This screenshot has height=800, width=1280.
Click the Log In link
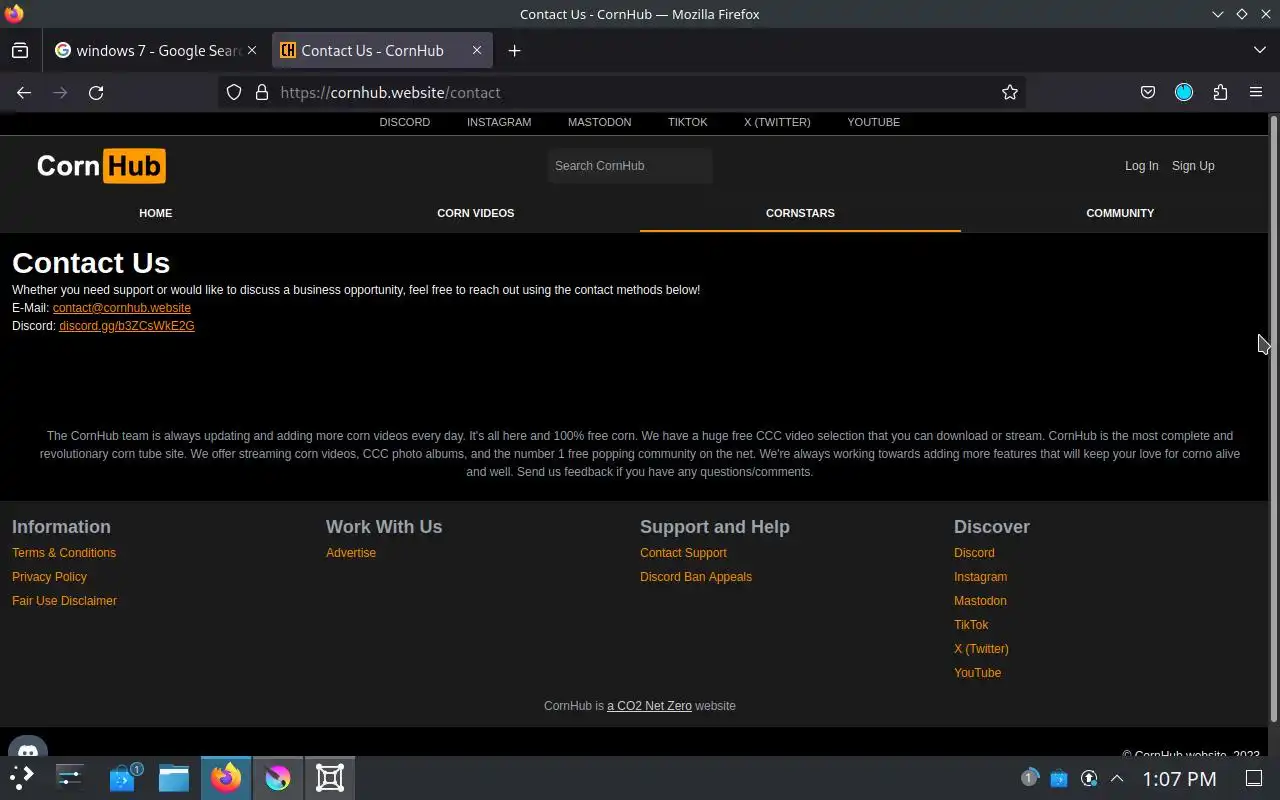click(1141, 166)
